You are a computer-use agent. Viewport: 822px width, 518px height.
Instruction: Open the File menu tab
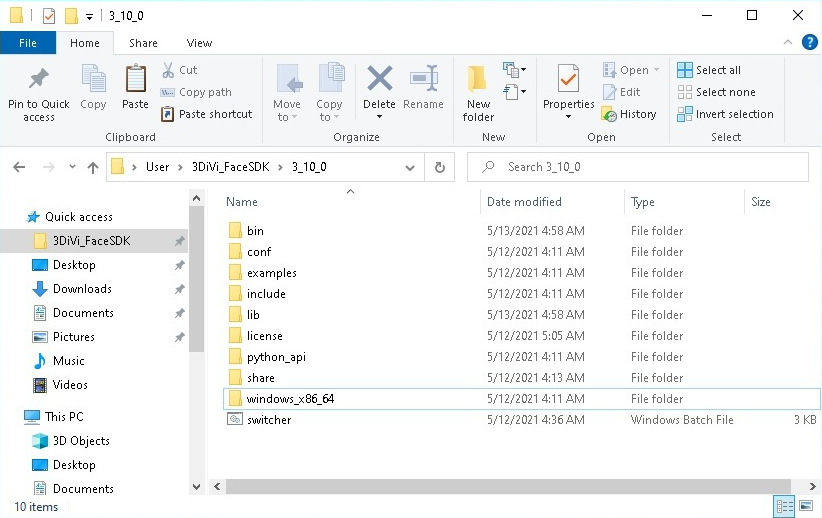[x=28, y=43]
